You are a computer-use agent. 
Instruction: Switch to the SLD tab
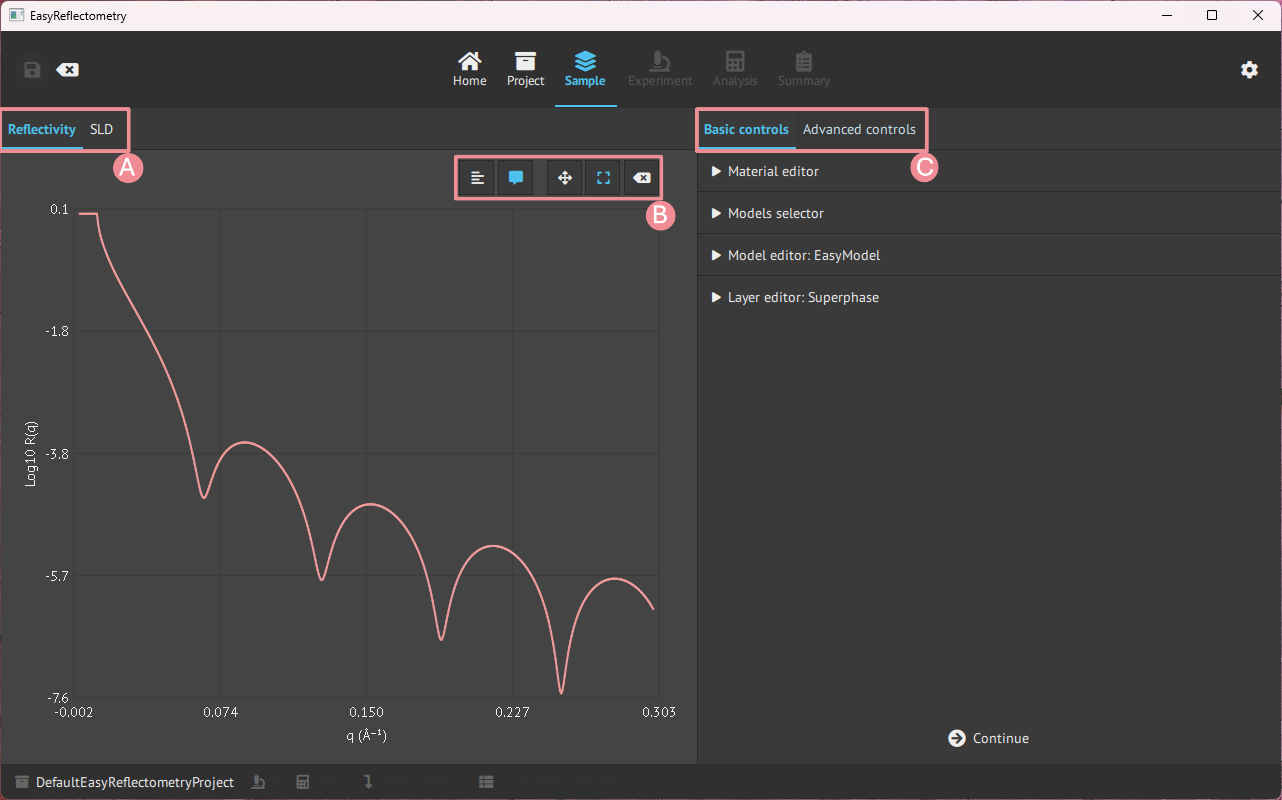(101, 130)
